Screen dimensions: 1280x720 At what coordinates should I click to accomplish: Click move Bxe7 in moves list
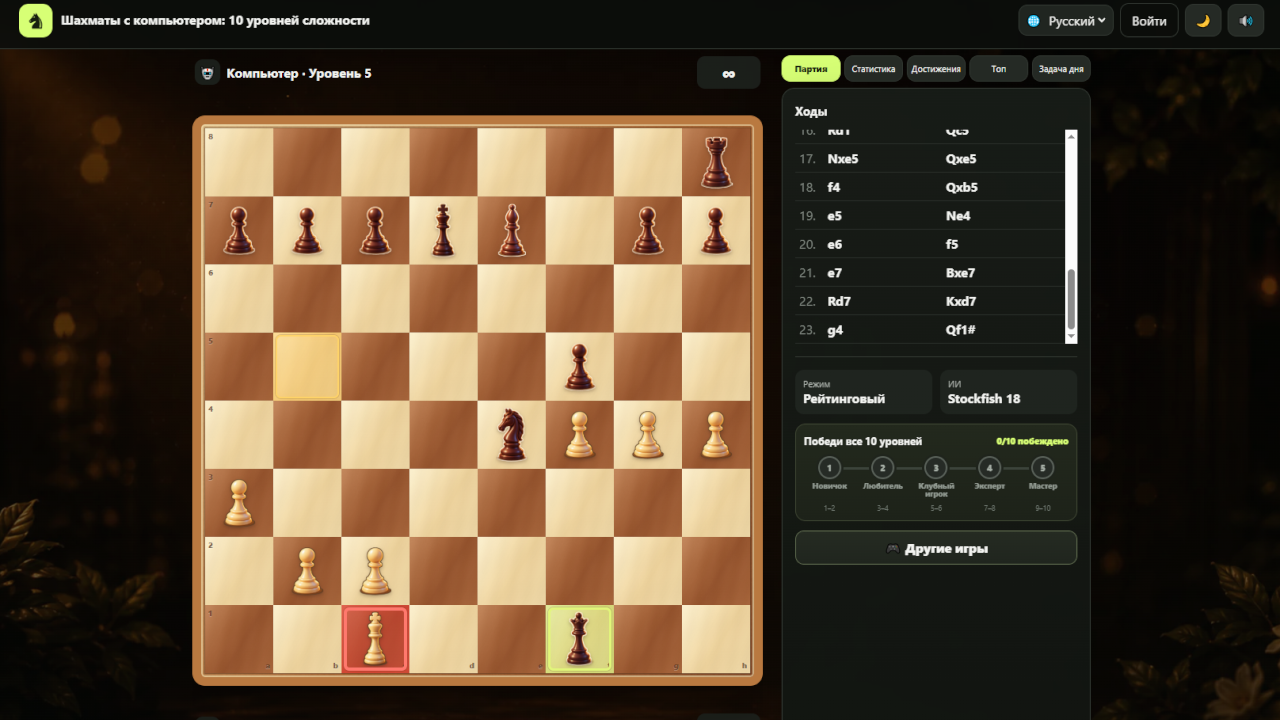tap(960, 273)
